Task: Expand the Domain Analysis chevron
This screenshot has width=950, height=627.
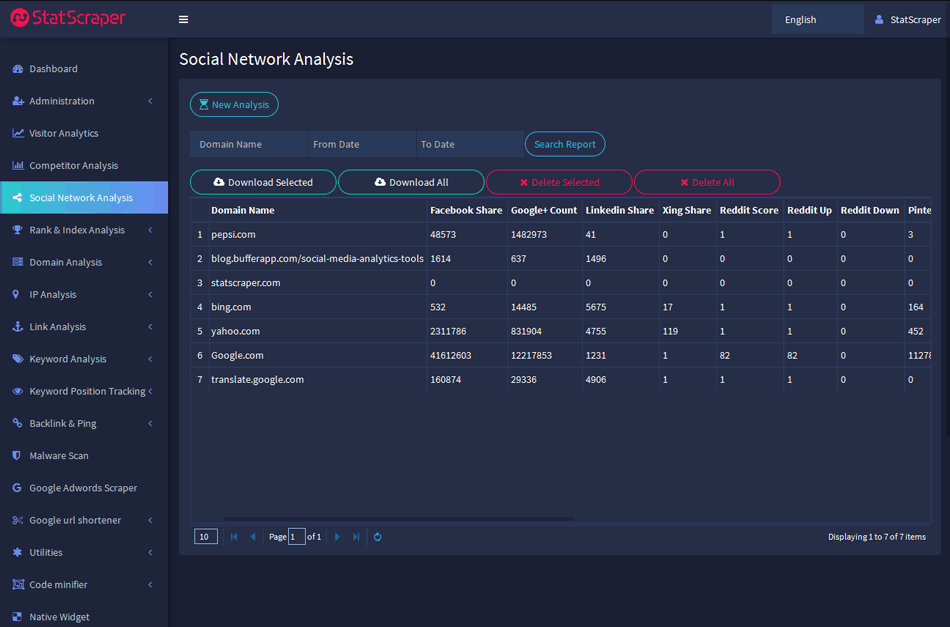Action: 150,262
